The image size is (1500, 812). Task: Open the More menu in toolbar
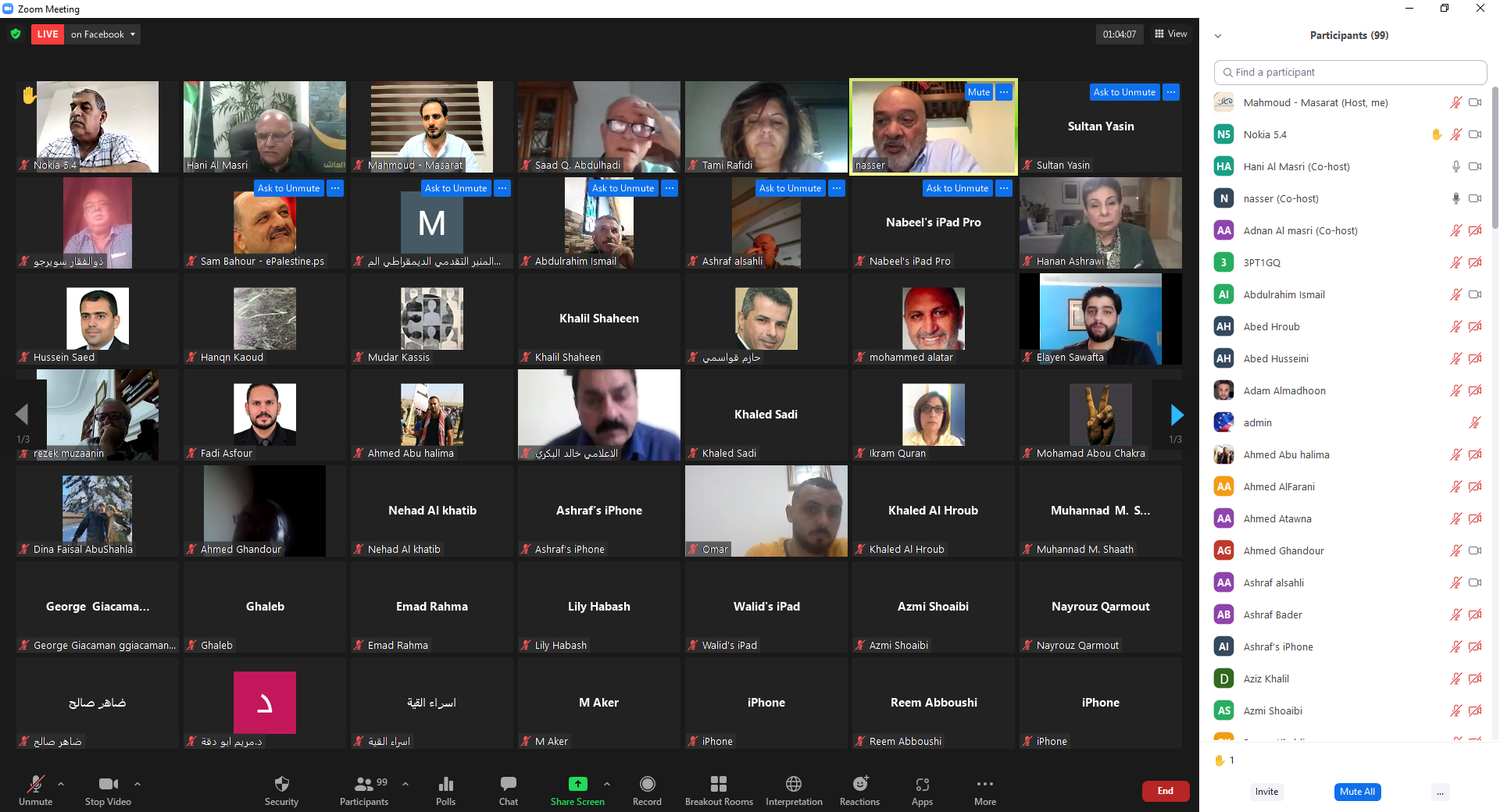coord(984,785)
